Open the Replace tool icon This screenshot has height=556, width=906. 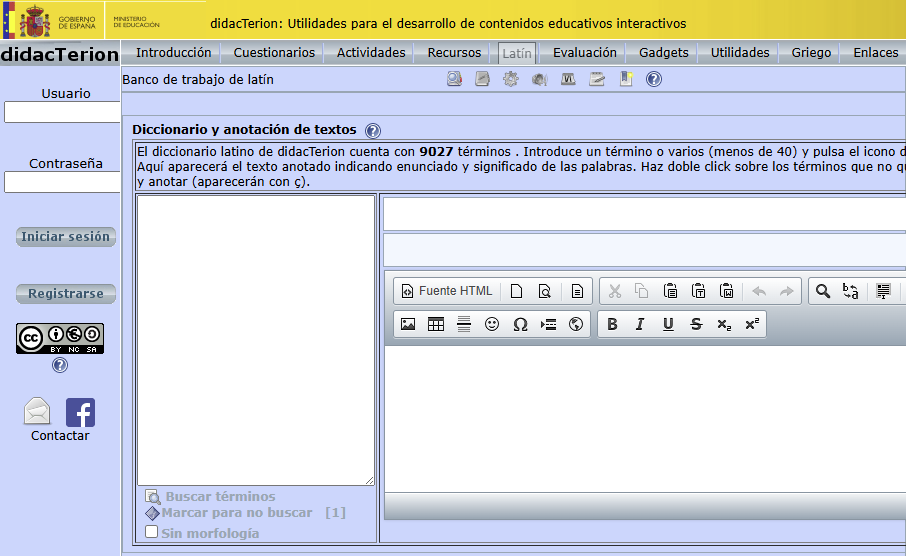pos(851,291)
